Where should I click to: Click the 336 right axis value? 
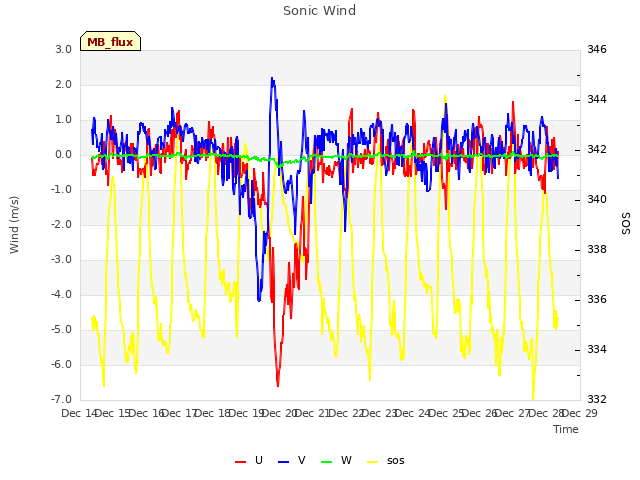tap(597, 300)
